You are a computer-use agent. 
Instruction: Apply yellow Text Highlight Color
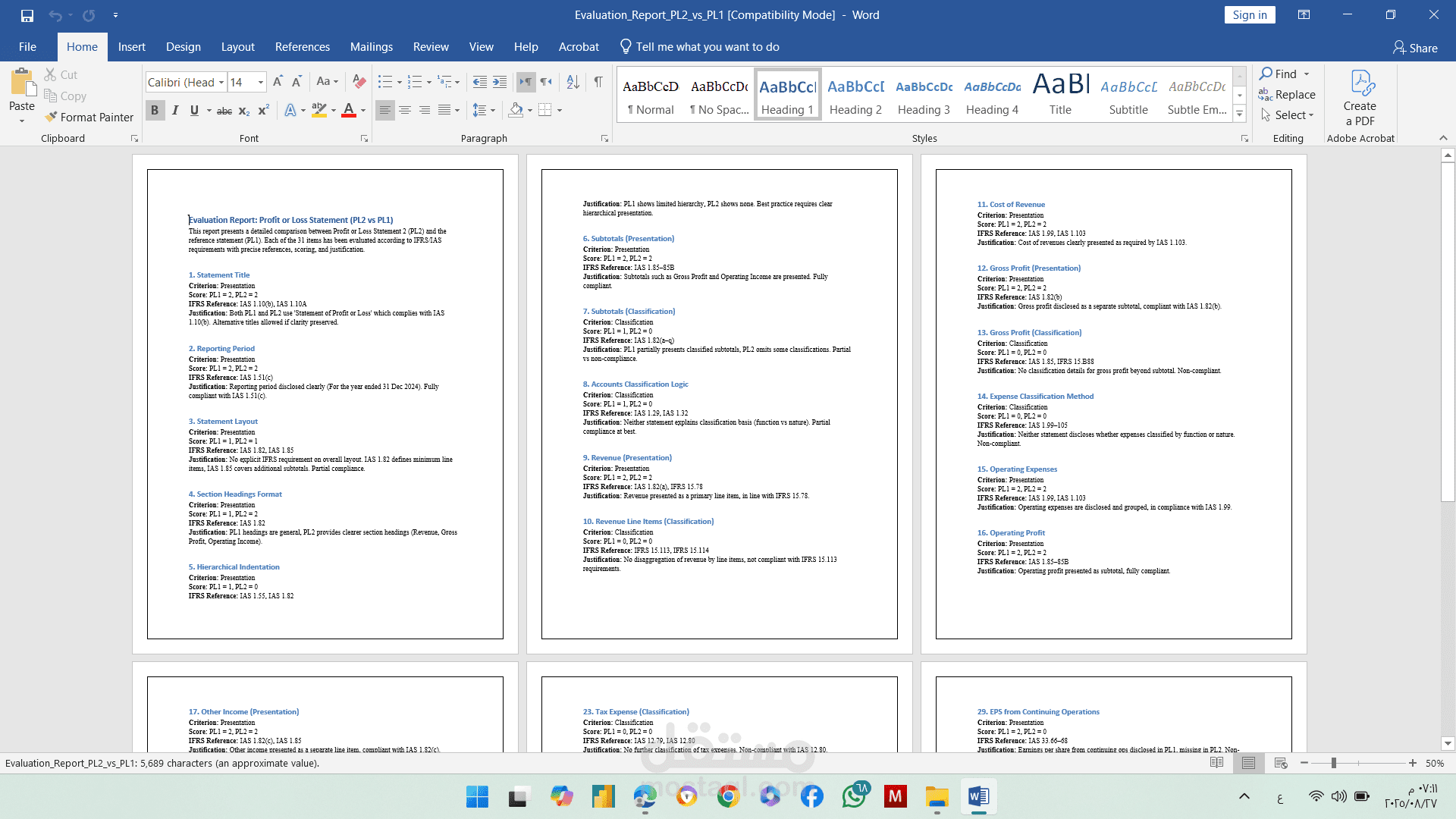click(319, 111)
